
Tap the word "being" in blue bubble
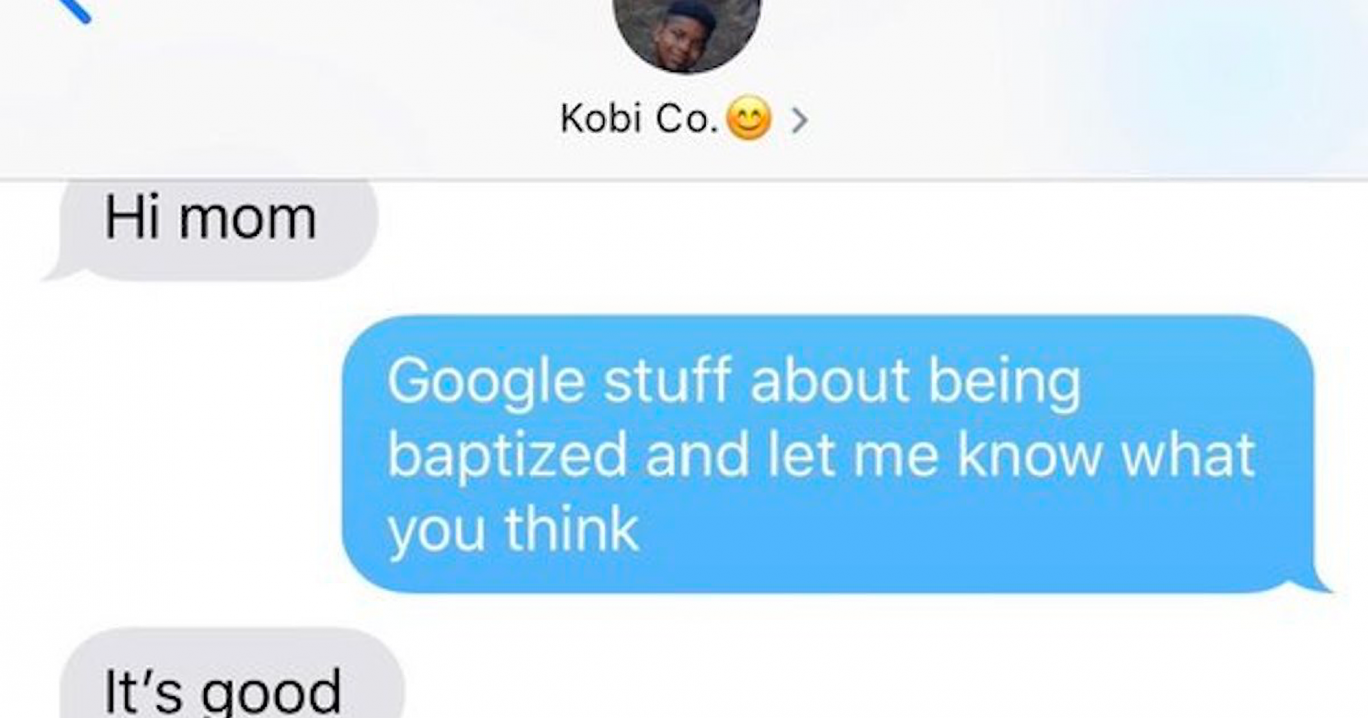pyautogui.click(x=1005, y=384)
